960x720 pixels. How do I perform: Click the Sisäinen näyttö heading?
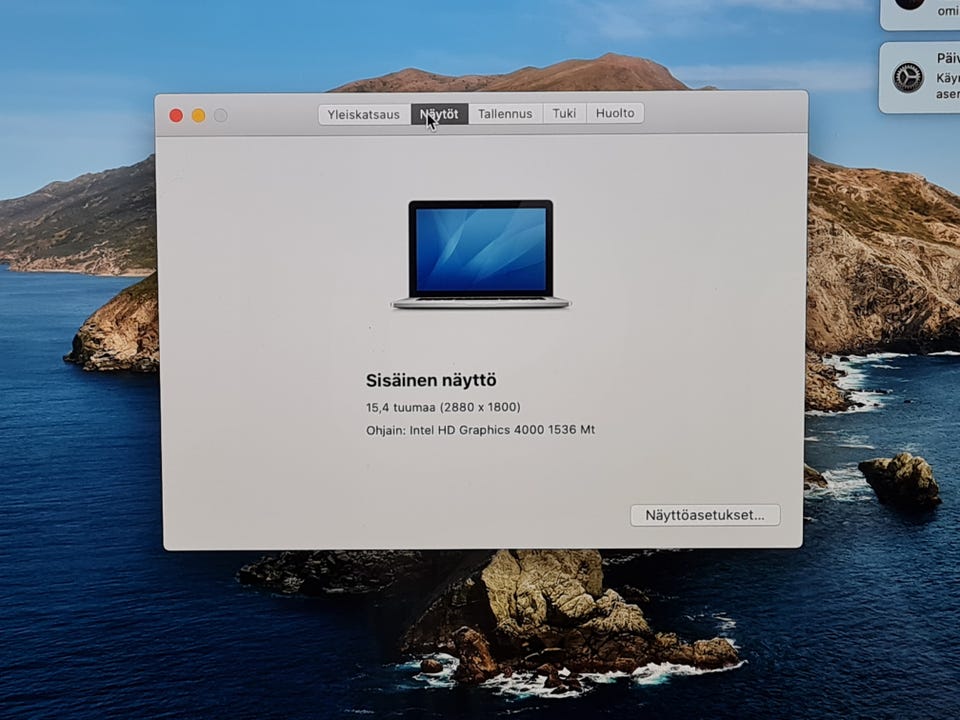(x=431, y=380)
